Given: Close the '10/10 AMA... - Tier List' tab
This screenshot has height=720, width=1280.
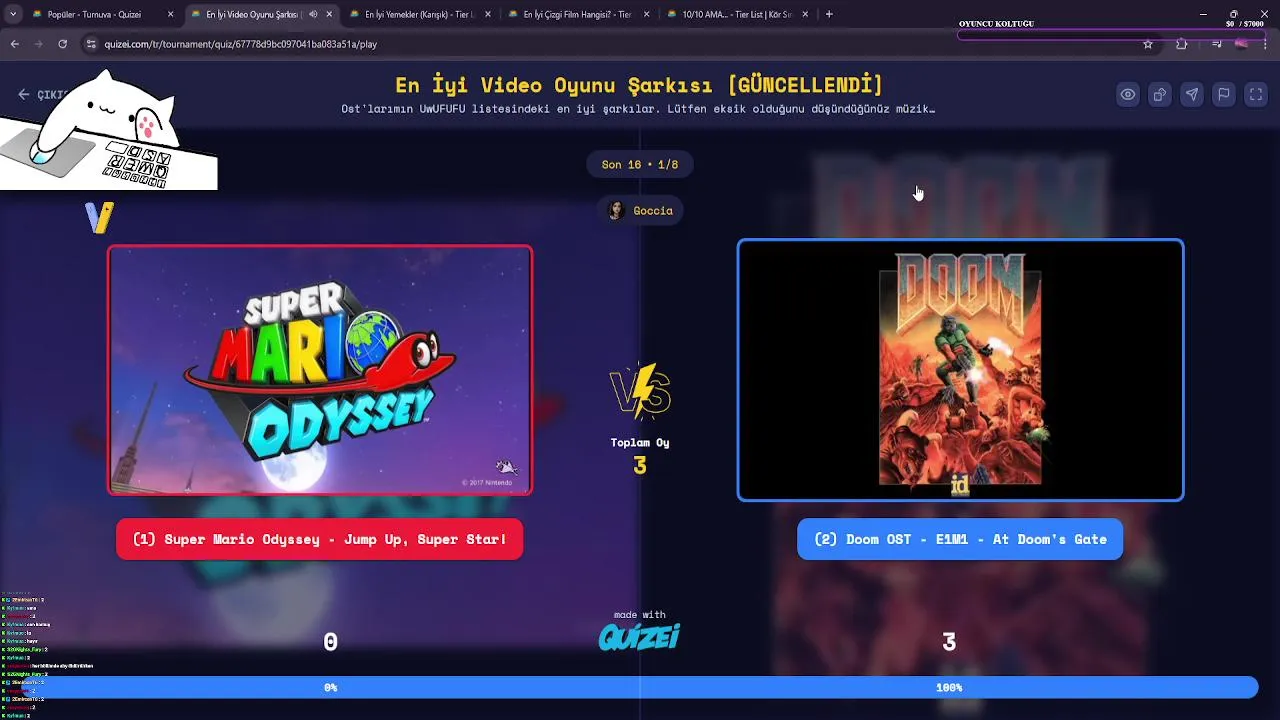Looking at the screenshot, I should tap(805, 14).
